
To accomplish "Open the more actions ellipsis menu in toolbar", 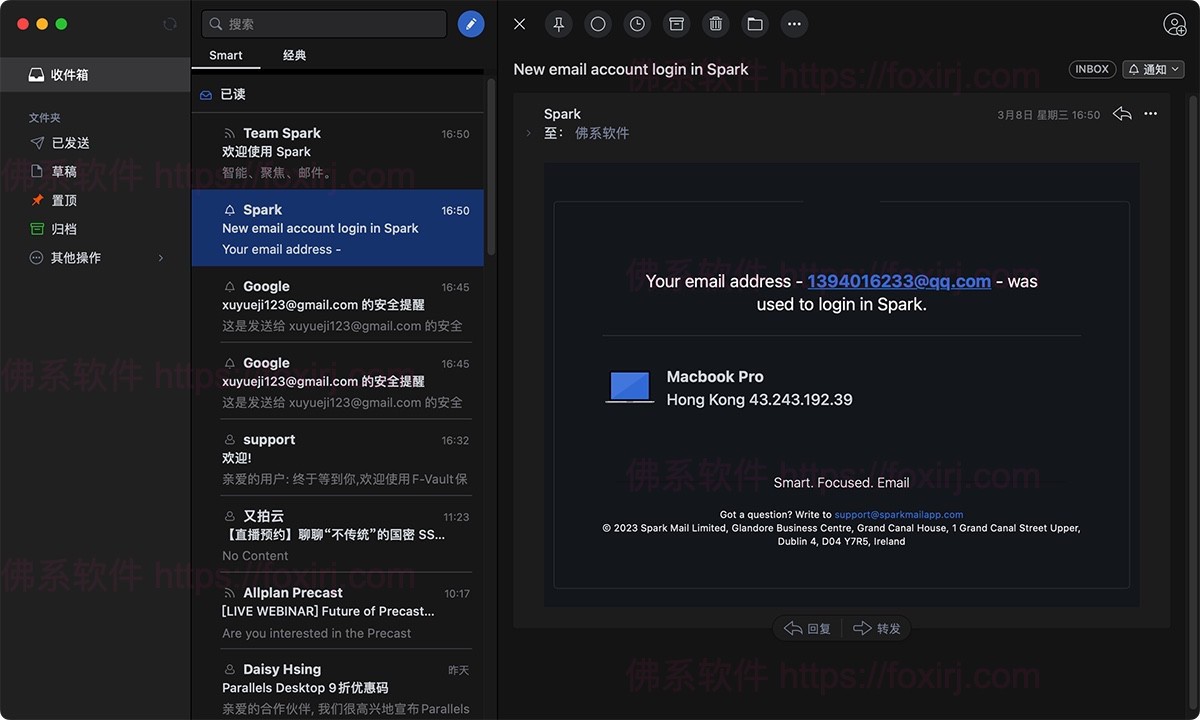I will [794, 24].
